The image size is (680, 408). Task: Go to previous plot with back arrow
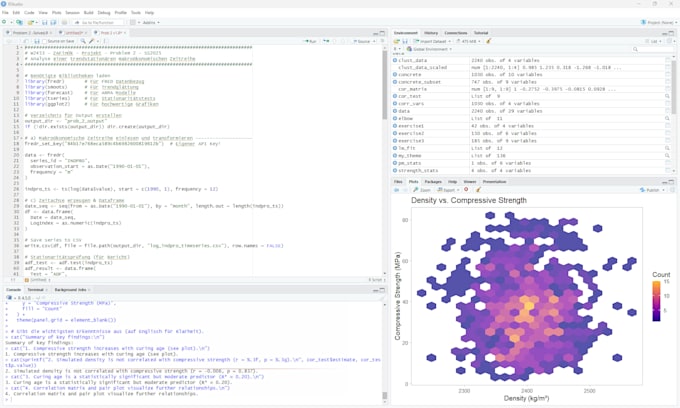pyautogui.click(x=396, y=190)
